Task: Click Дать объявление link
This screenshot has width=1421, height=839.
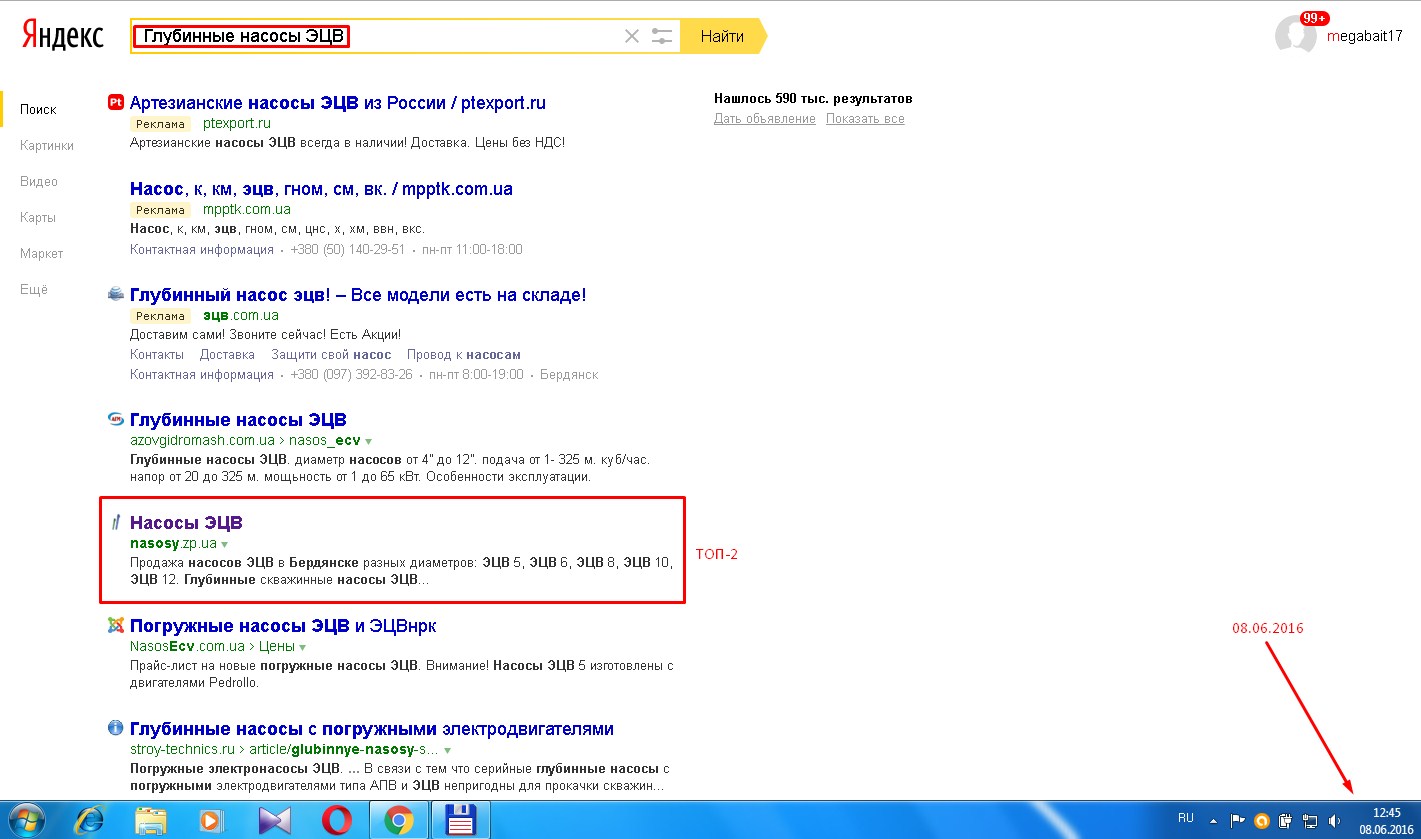Action: tap(764, 118)
